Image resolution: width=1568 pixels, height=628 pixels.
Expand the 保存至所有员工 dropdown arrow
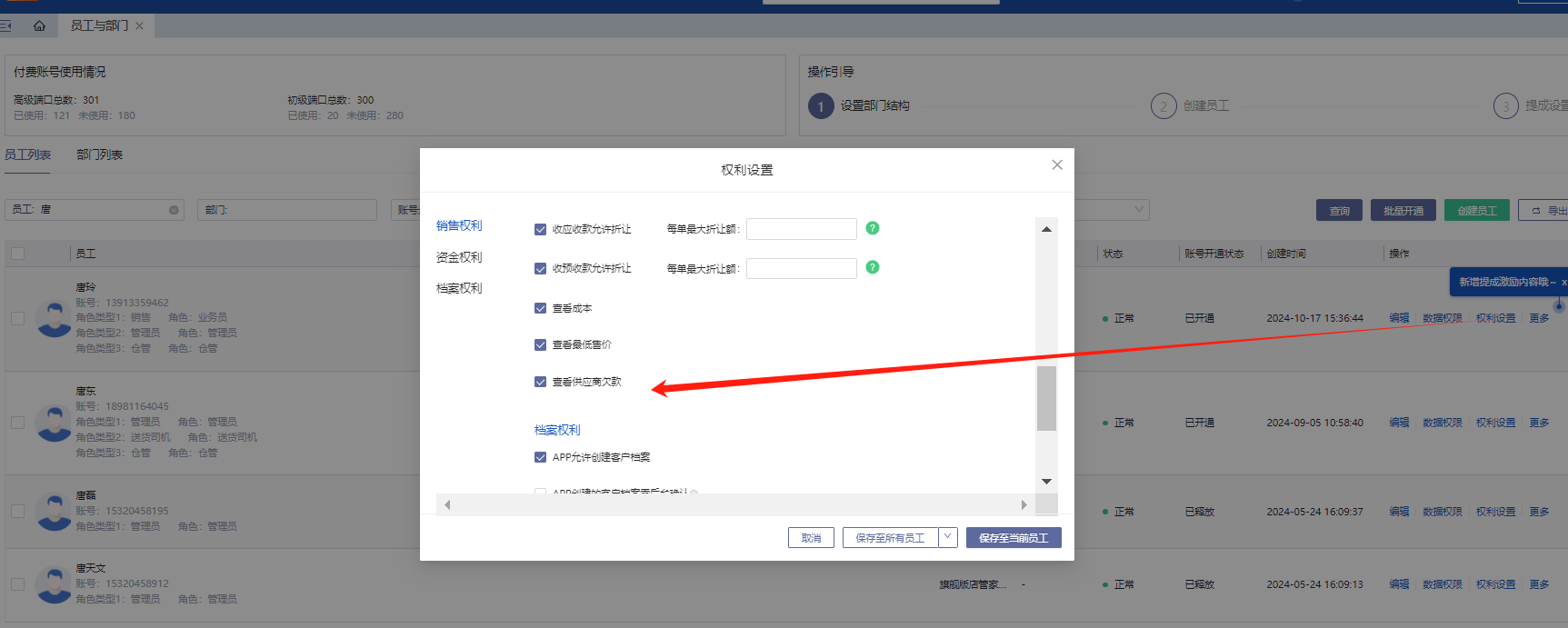click(947, 537)
